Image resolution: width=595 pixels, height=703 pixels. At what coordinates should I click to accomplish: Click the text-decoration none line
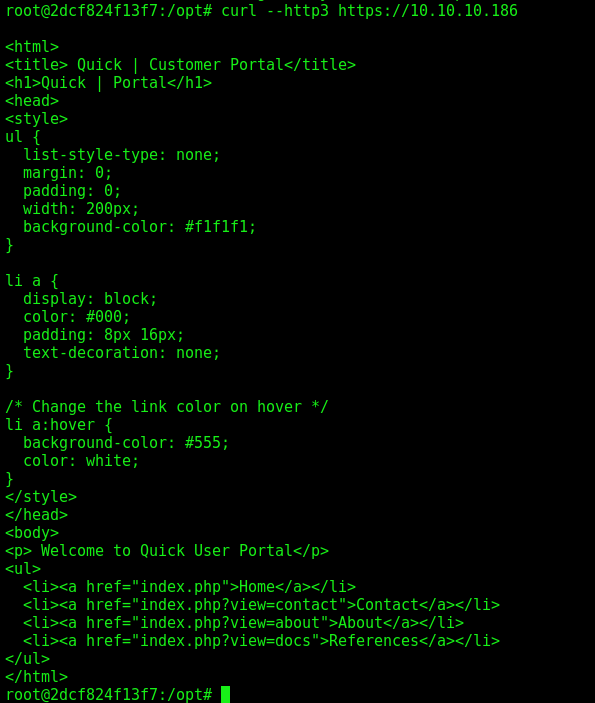(122, 352)
